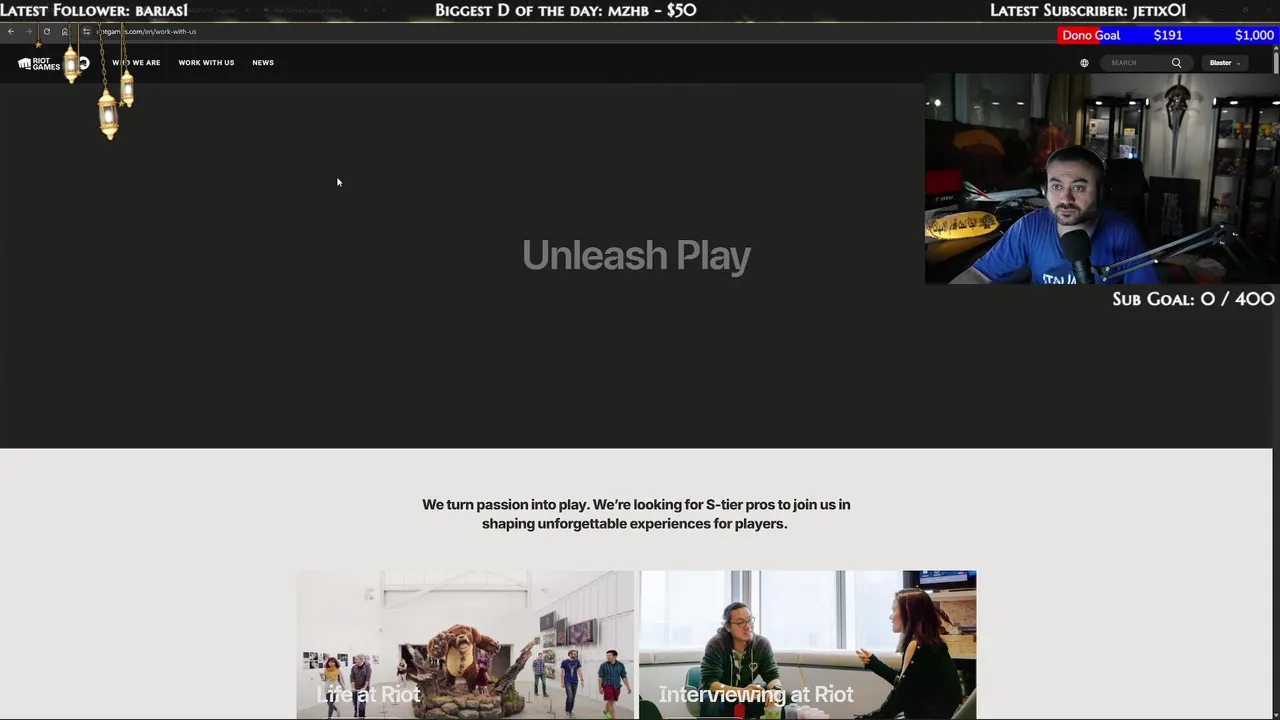Click the browser forward arrow
The image size is (1280, 720).
pyautogui.click(x=28, y=31)
